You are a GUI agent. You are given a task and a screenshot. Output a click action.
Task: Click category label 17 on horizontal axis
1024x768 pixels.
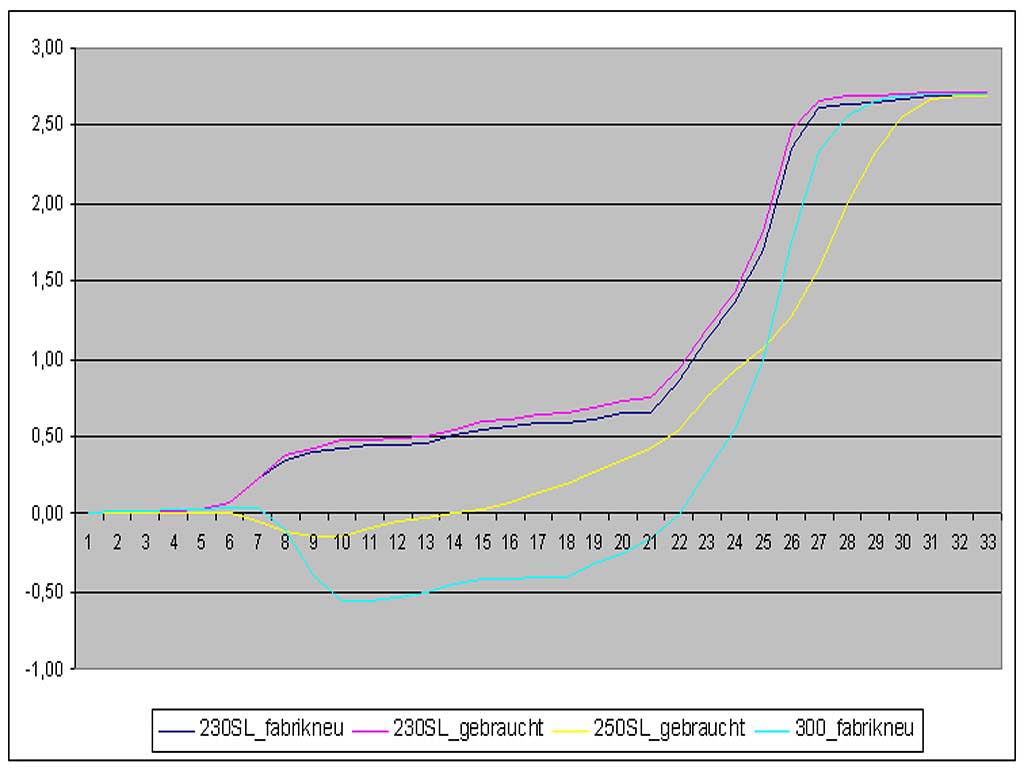tap(538, 542)
